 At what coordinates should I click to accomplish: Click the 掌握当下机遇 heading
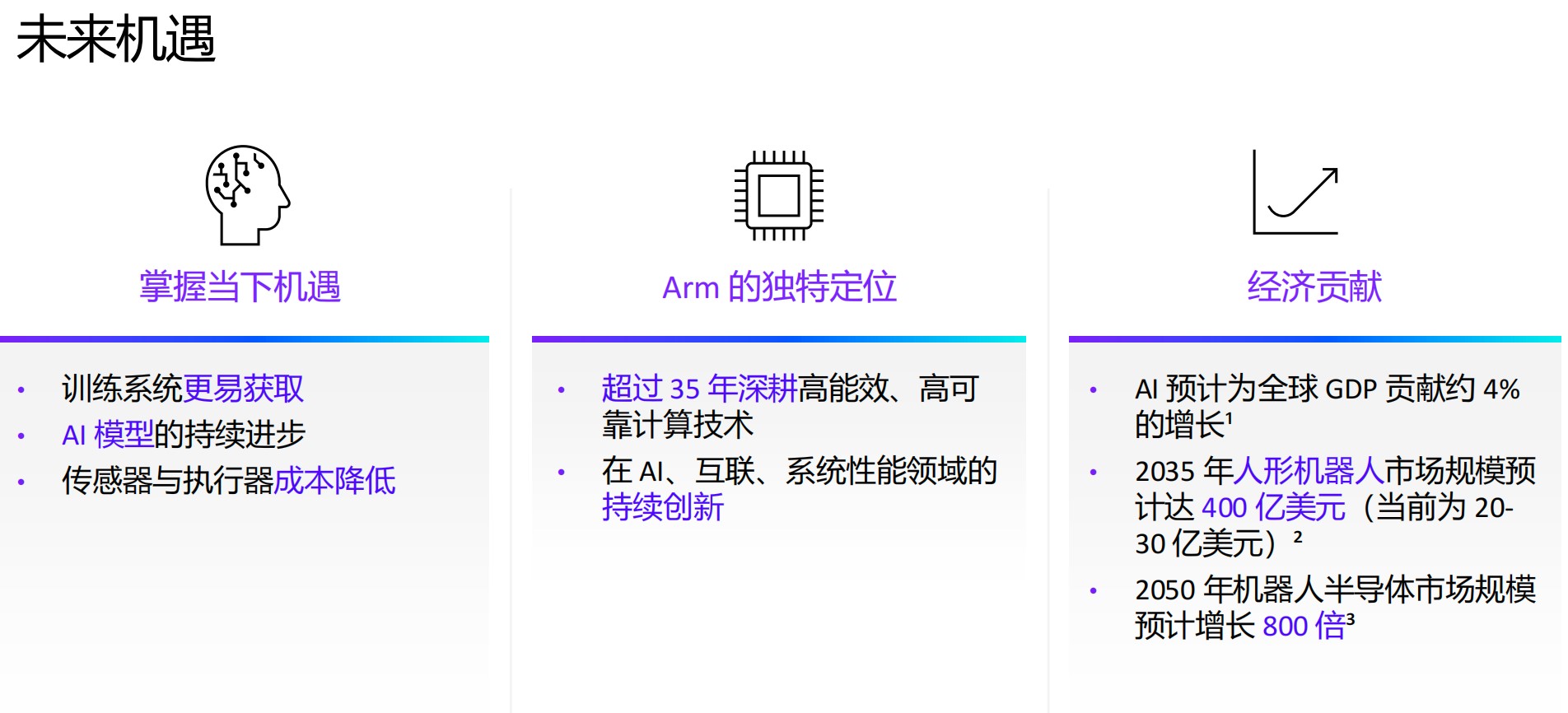click(240, 287)
